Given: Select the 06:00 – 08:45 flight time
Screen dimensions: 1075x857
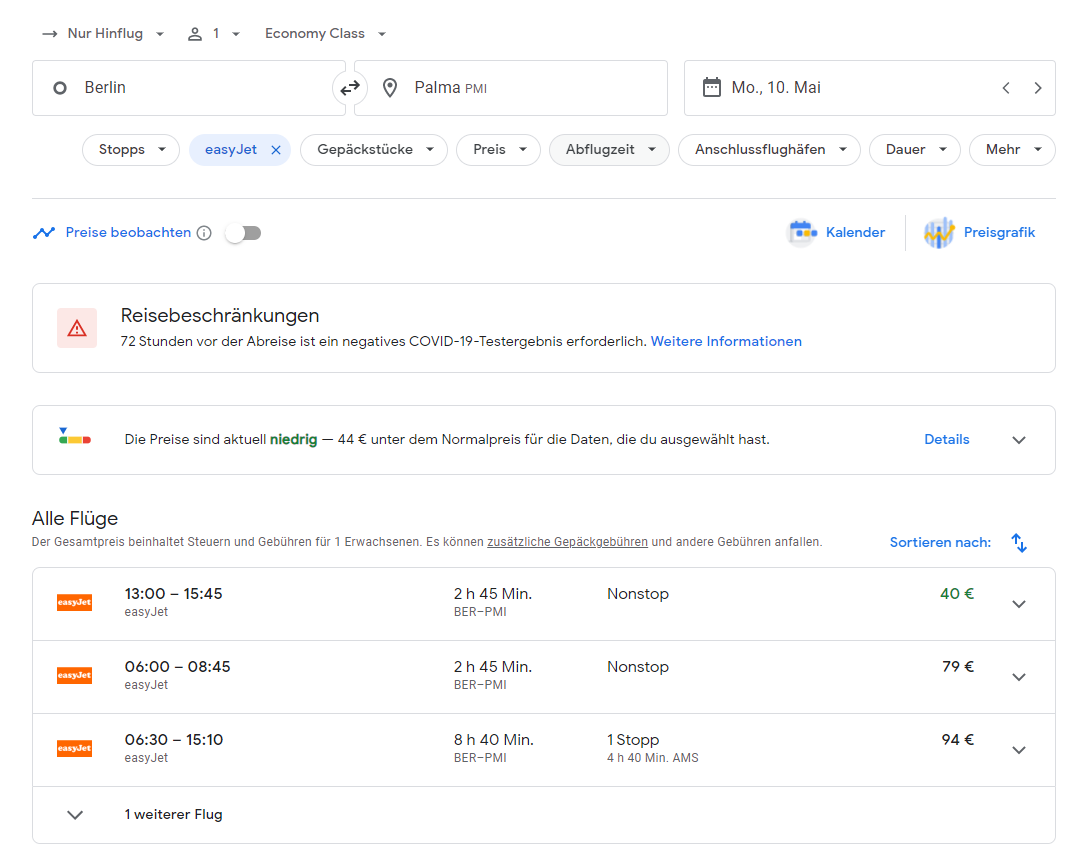Looking at the screenshot, I should point(178,667).
